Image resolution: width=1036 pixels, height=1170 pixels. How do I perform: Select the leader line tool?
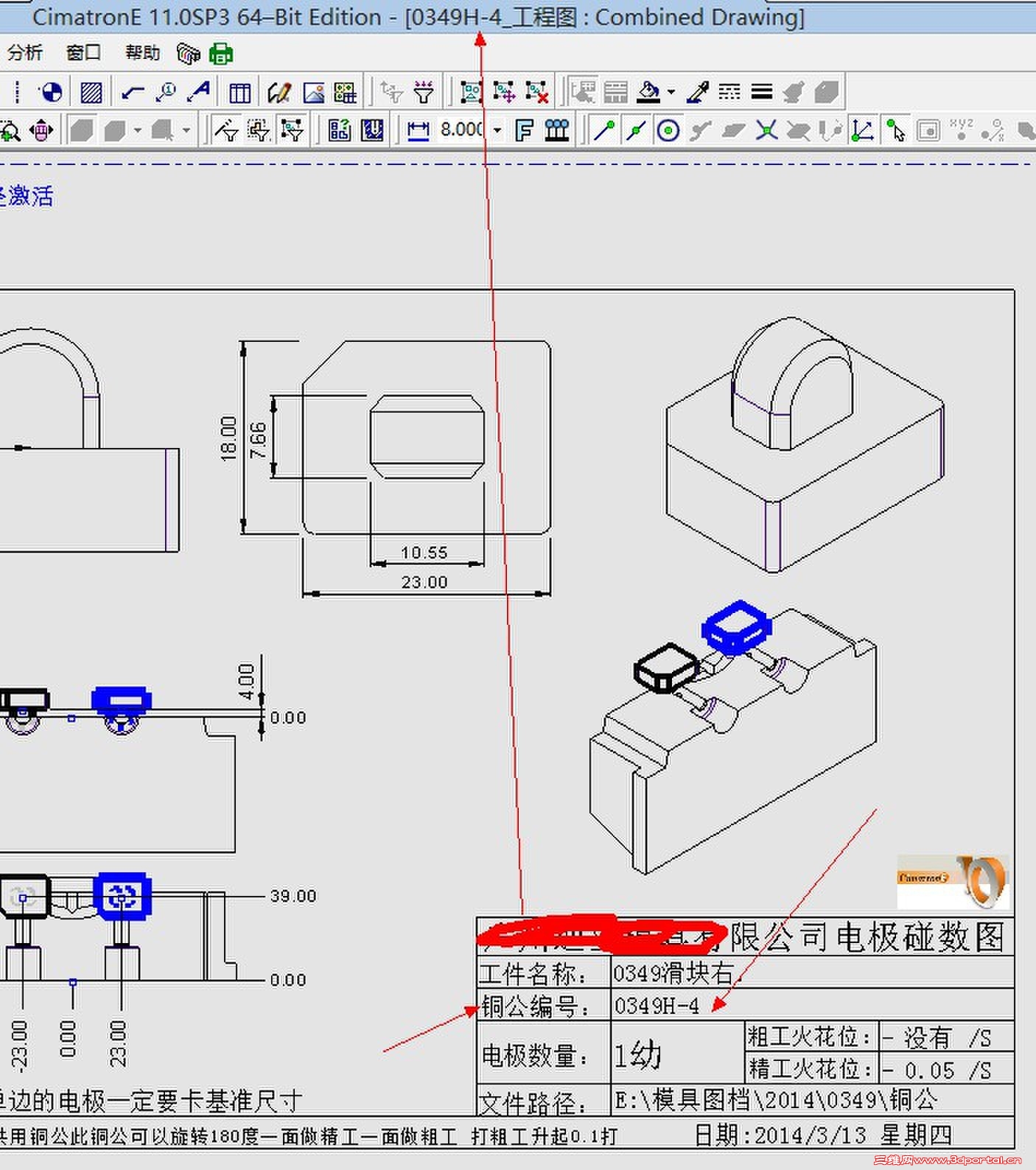(133, 92)
